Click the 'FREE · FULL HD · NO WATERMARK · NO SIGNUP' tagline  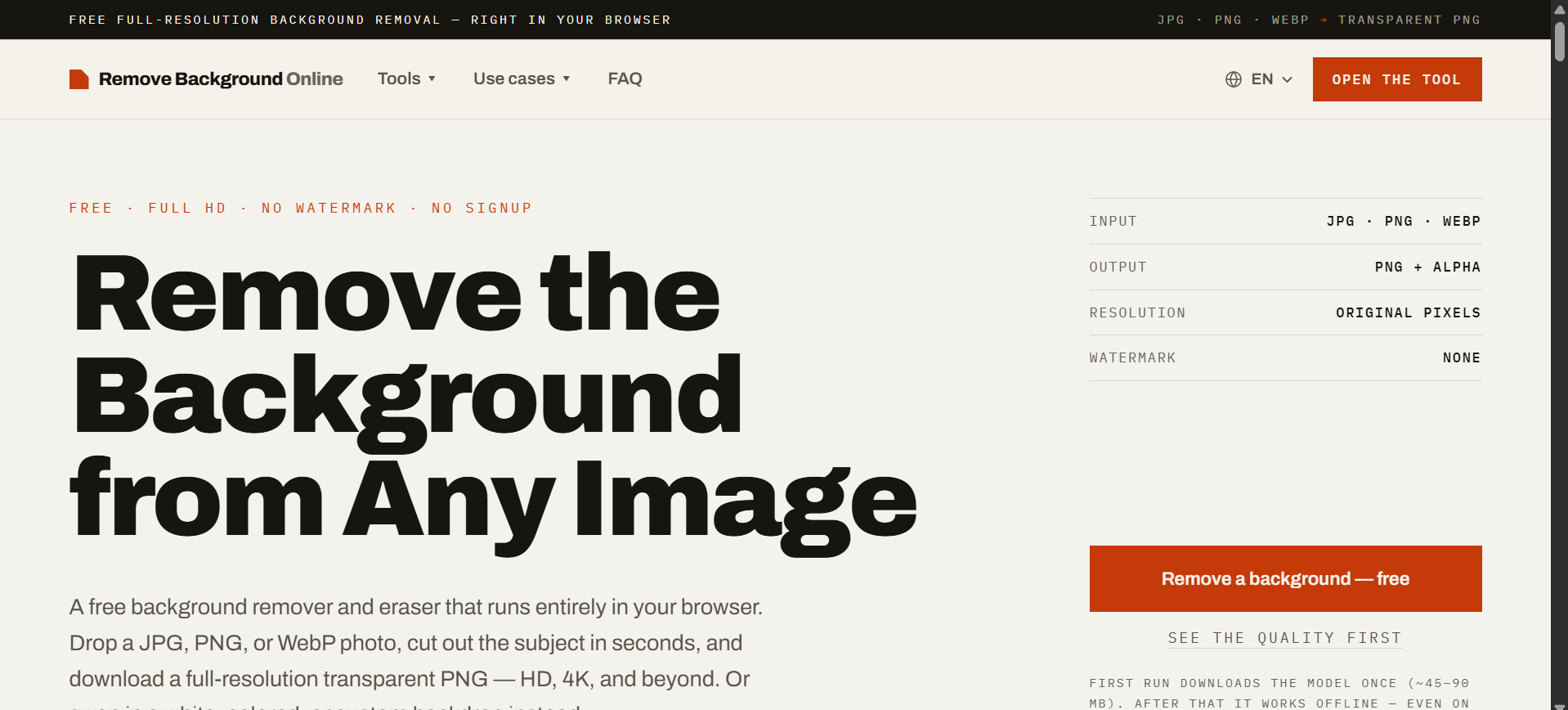click(x=301, y=209)
